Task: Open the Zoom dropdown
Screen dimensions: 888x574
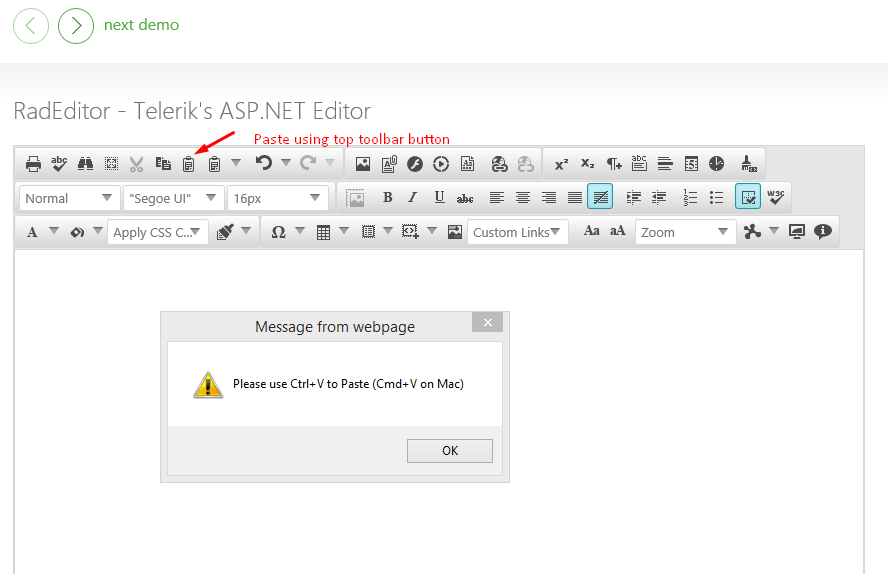Action: [x=685, y=232]
